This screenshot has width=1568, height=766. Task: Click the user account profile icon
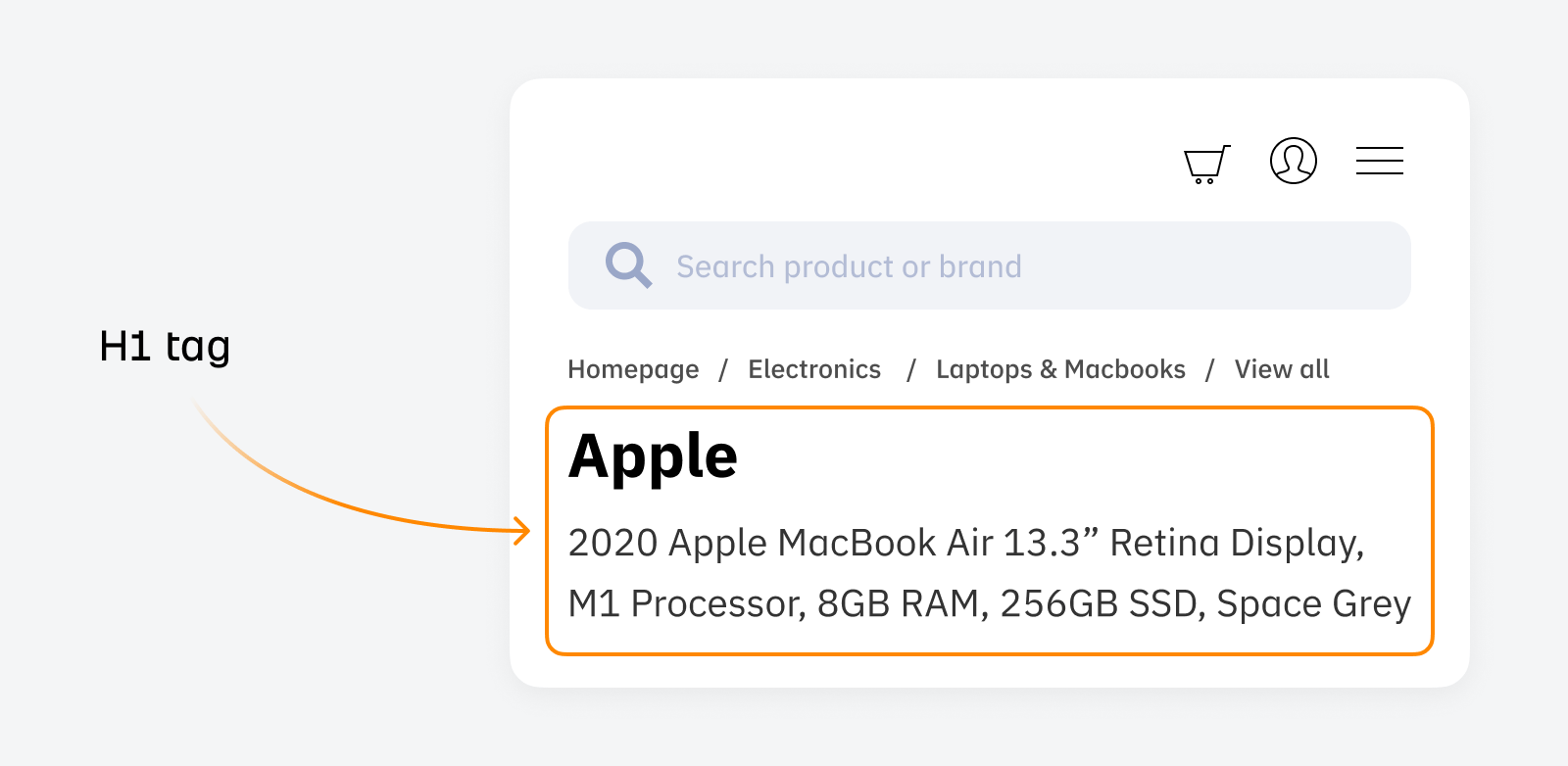point(1293,161)
